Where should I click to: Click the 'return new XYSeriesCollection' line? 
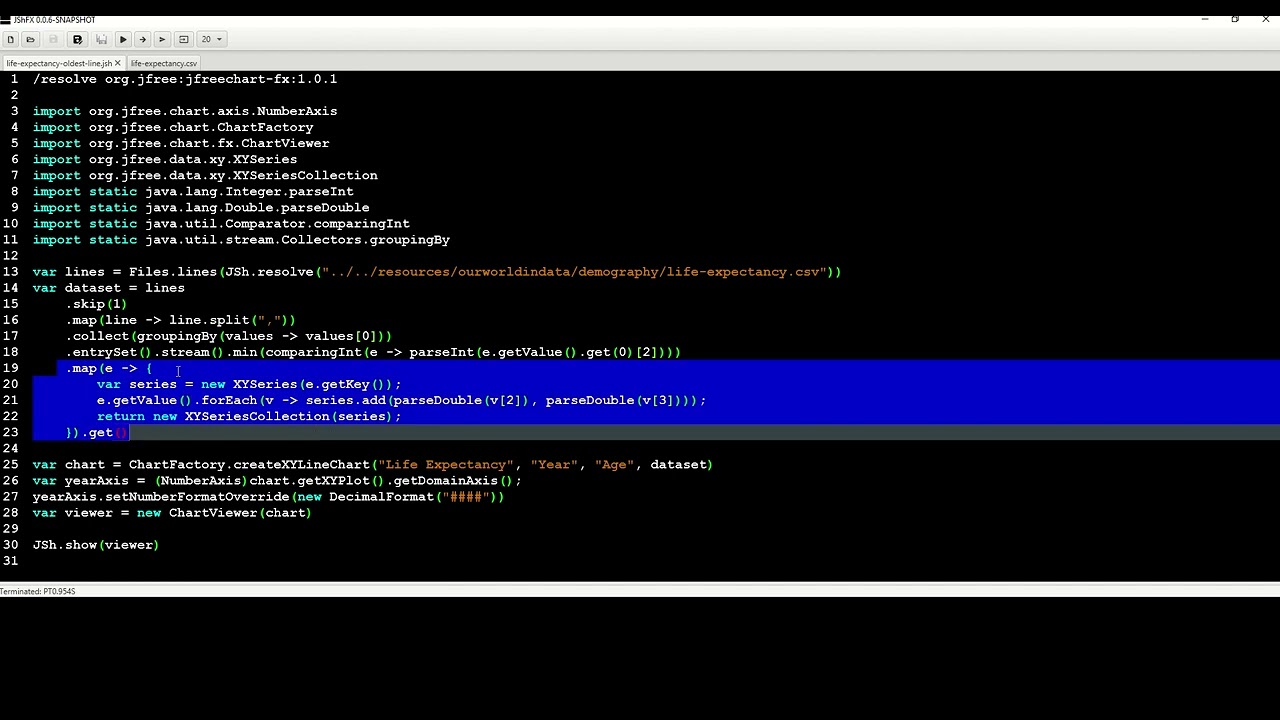(x=249, y=416)
